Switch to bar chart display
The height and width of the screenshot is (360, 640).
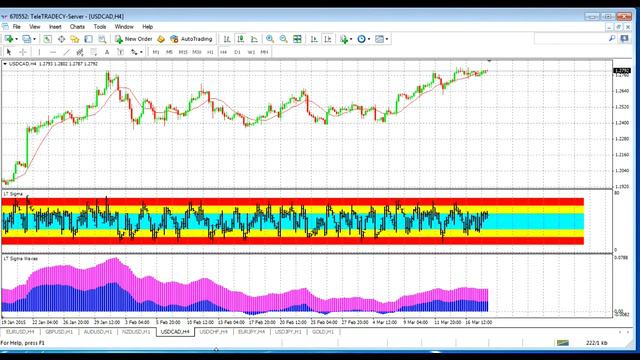click(x=227, y=39)
